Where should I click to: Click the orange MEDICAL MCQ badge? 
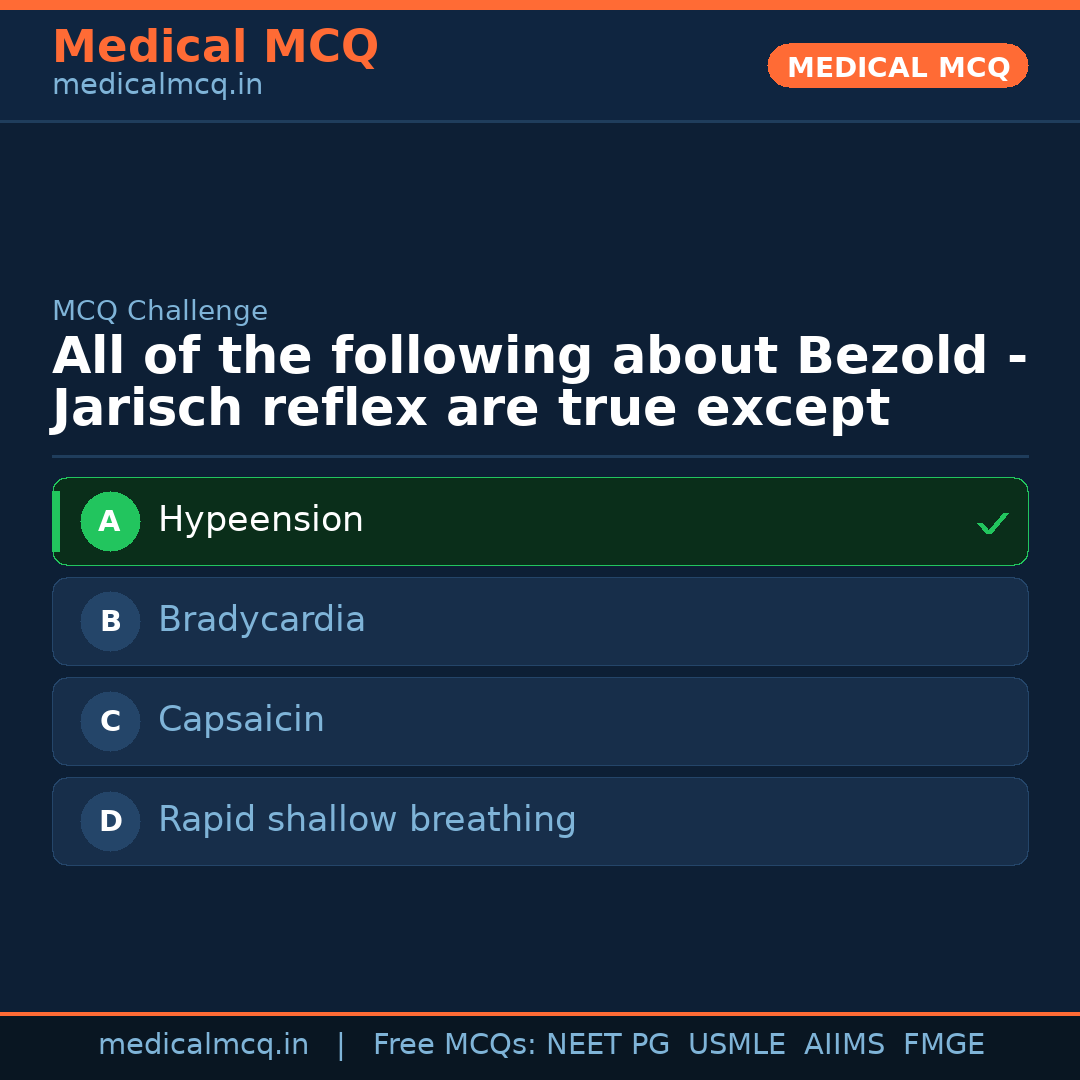click(897, 67)
